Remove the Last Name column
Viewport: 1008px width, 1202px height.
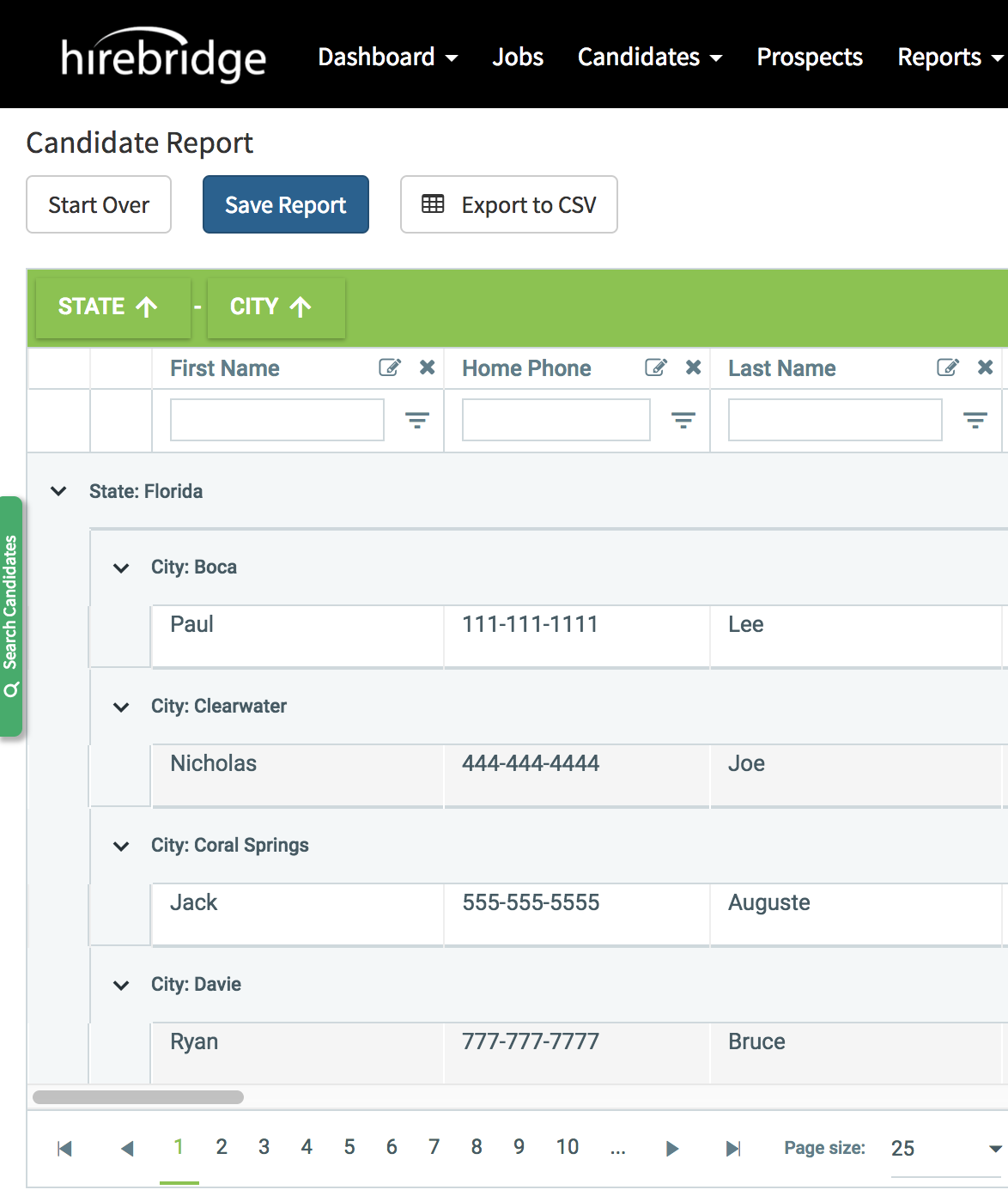(x=985, y=367)
